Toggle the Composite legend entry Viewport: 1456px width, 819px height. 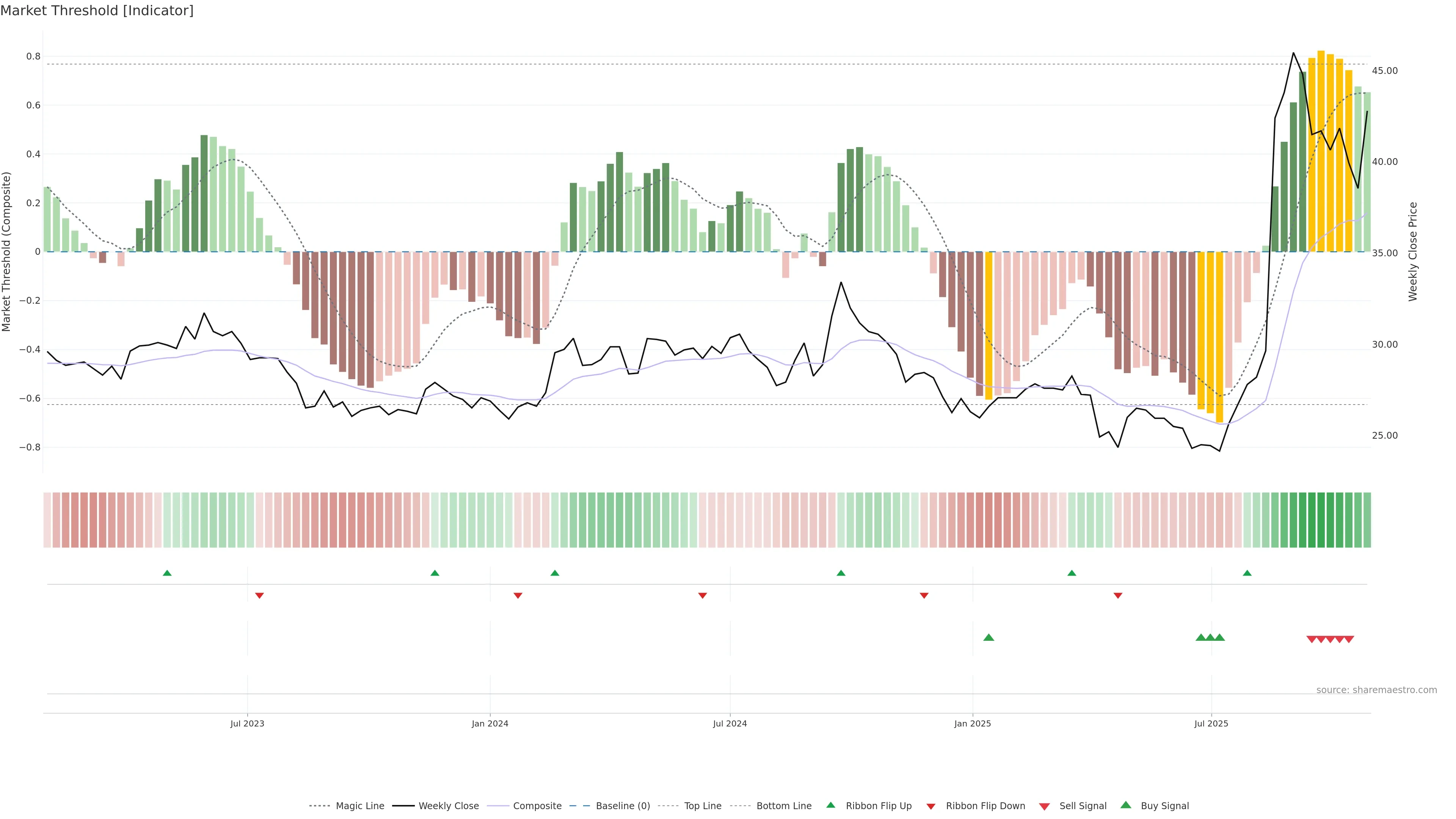[x=537, y=806]
